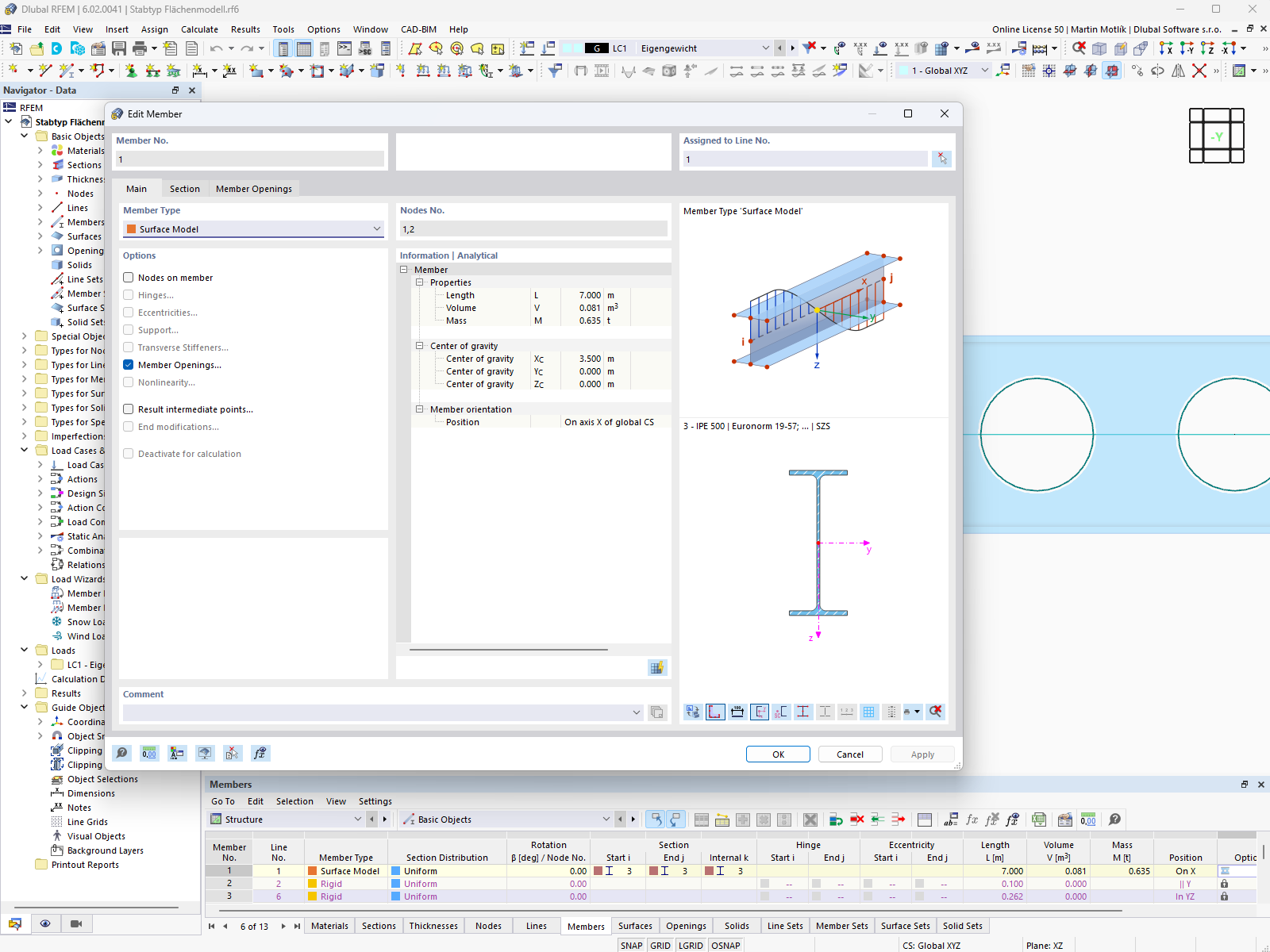Viewport: 1270px width, 952px height.
Task: Click the Nodes No. field showing 1,2
Action: (533, 229)
